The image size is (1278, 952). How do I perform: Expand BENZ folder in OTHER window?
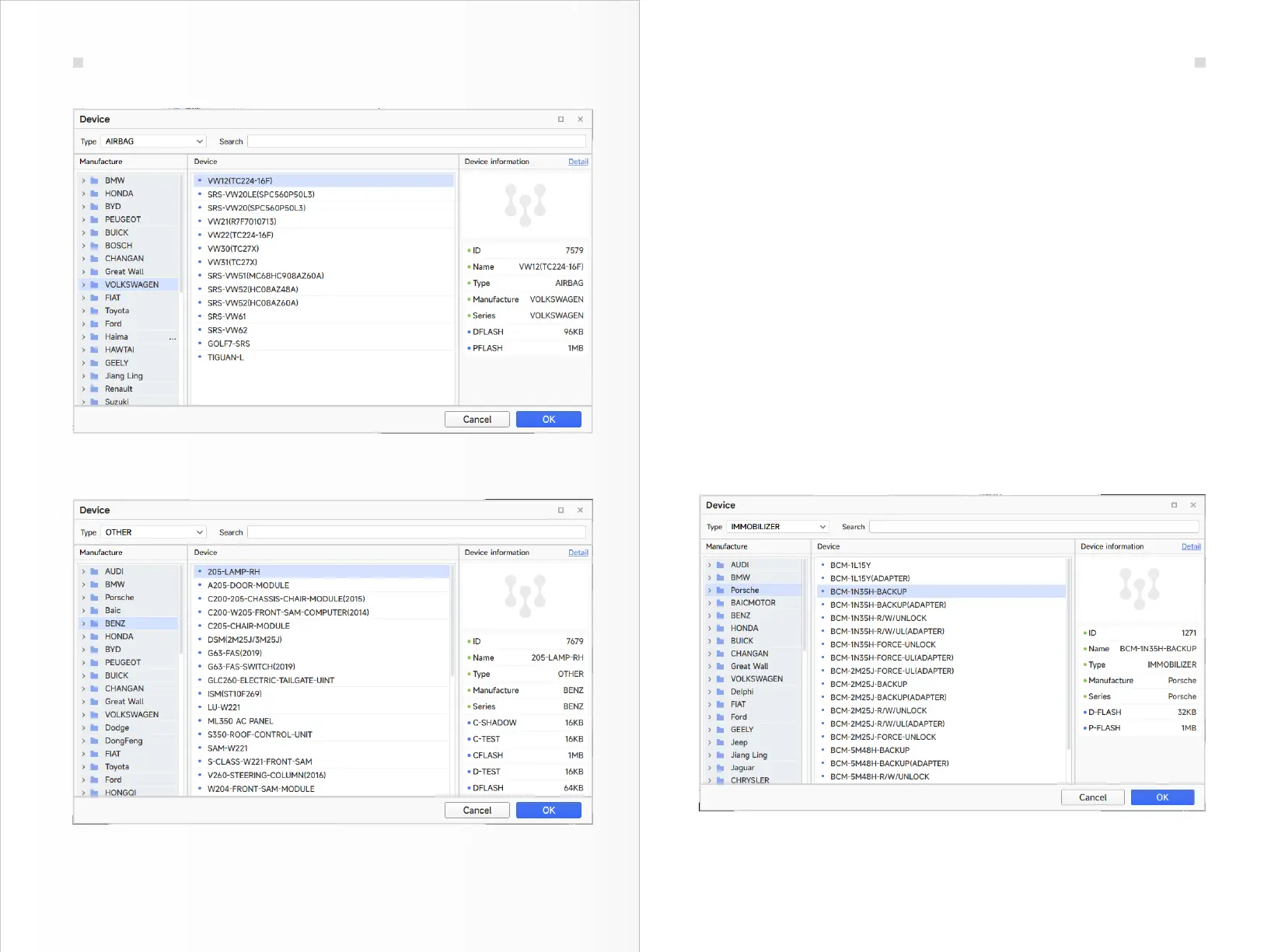[84, 624]
